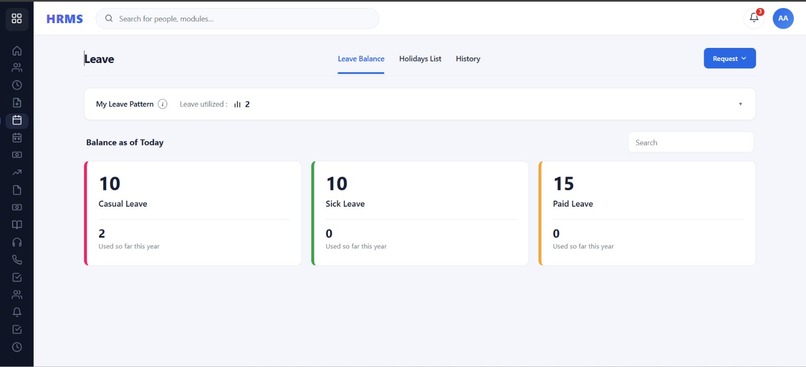
Task: Open the Paid Leave card
Action: click(647, 213)
